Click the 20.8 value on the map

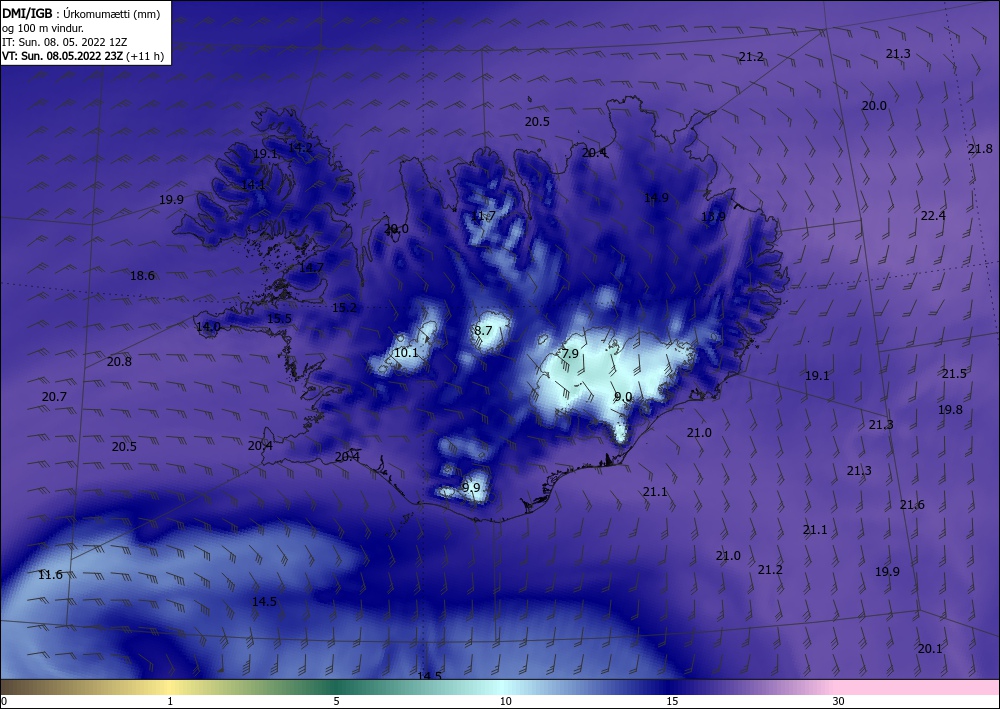119,362
